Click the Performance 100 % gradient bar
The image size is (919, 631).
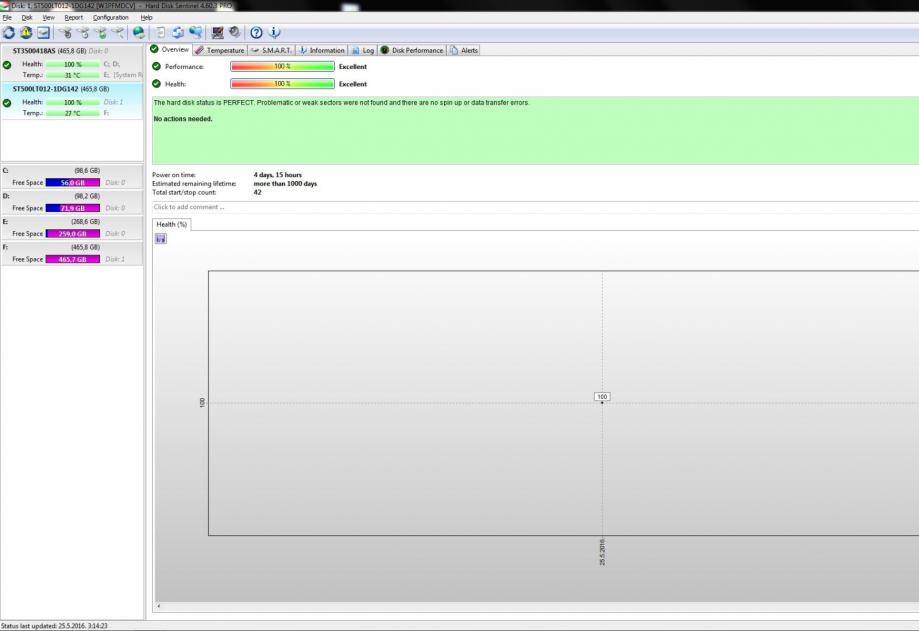pos(282,66)
